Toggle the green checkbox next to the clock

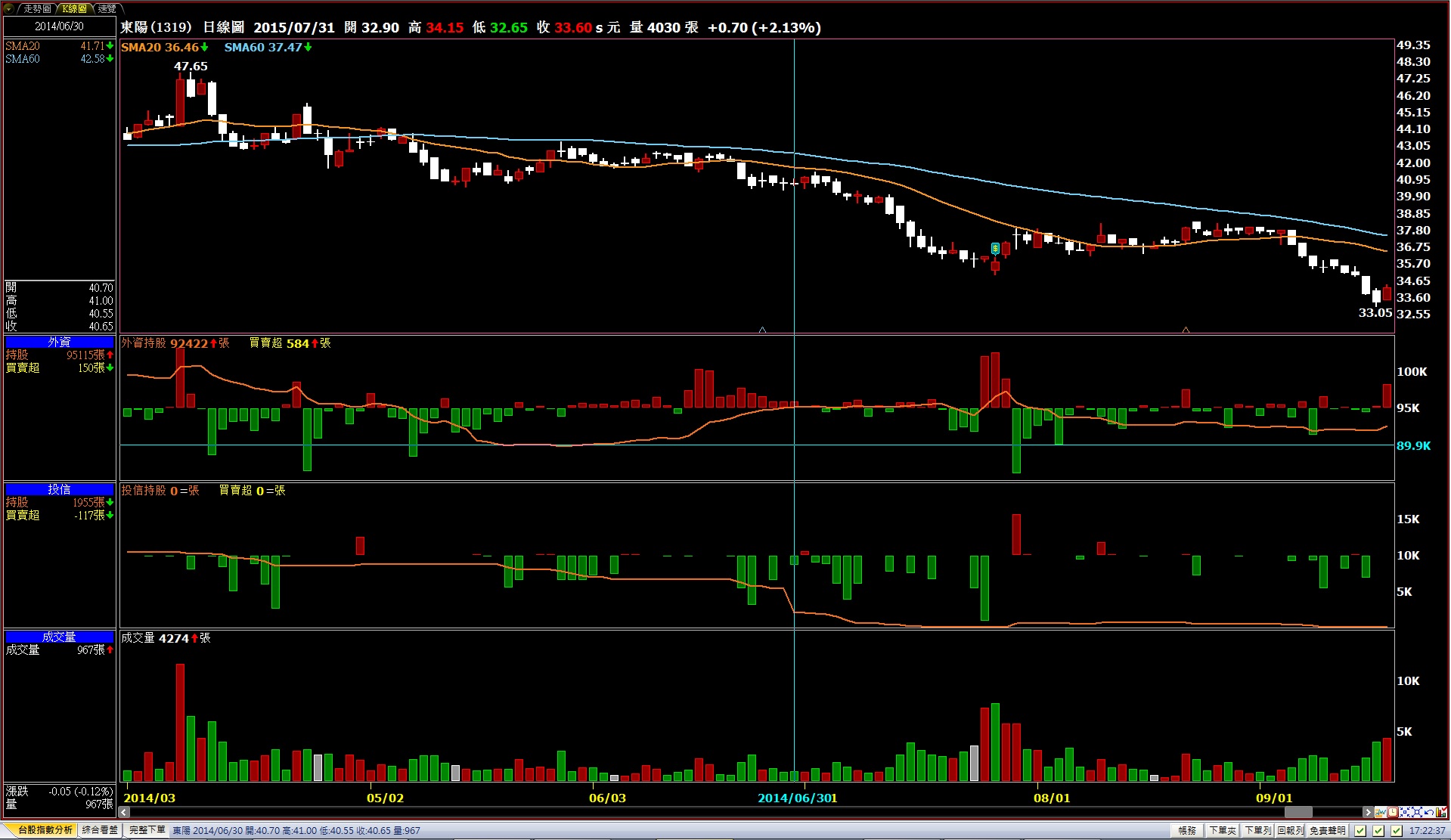pyautogui.click(x=1397, y=830)
